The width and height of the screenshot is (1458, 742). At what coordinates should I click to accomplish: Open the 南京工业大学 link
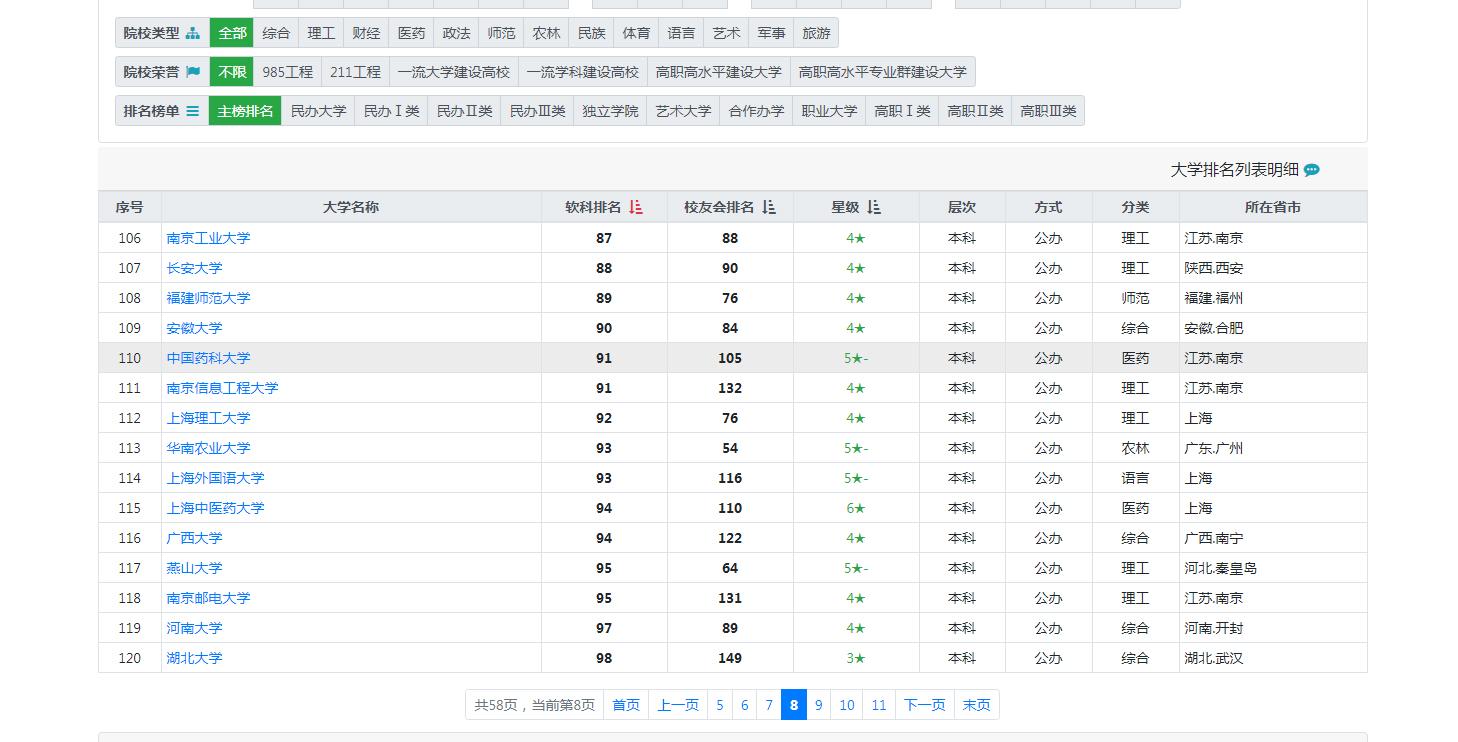point(208,238)
